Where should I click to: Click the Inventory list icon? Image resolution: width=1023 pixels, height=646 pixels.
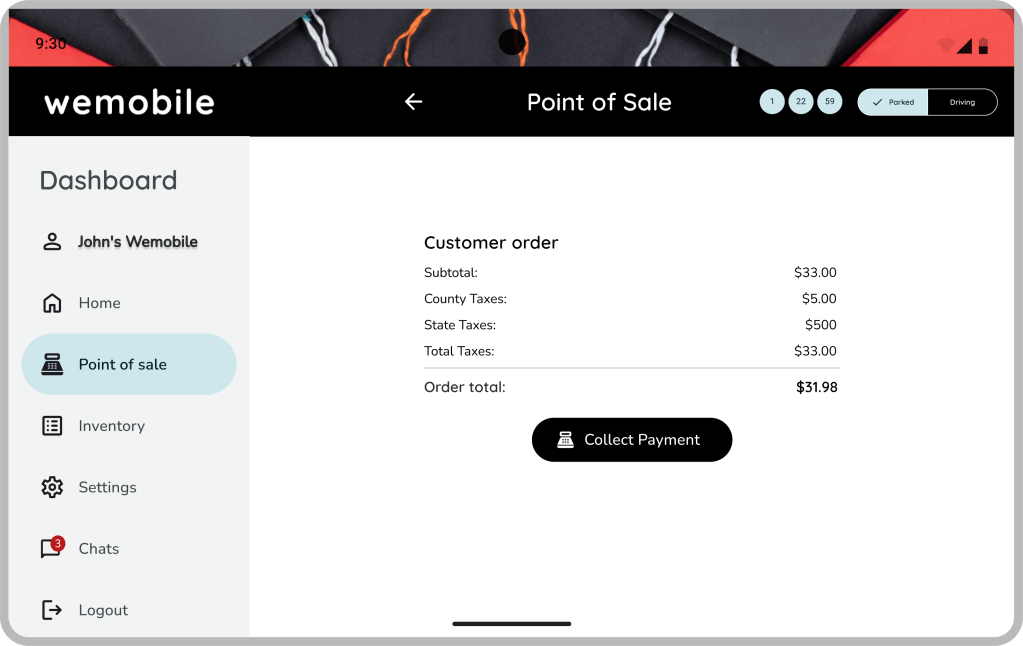click(52, 426)
